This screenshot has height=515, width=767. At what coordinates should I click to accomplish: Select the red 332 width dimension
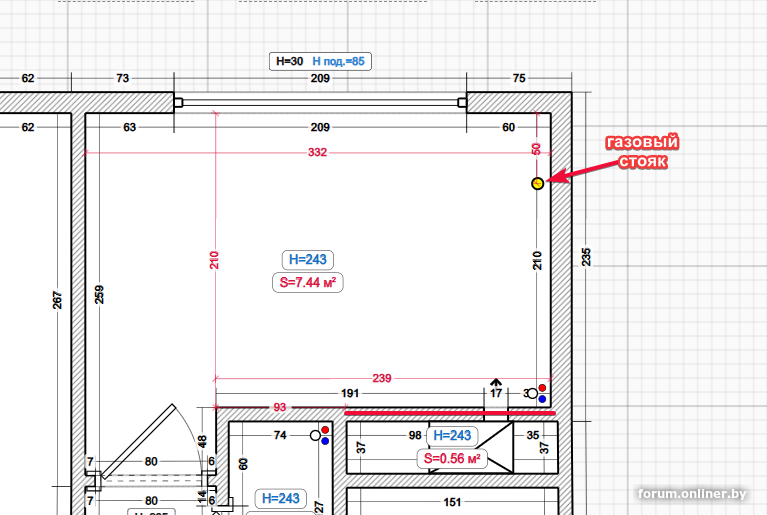point(317,153)
